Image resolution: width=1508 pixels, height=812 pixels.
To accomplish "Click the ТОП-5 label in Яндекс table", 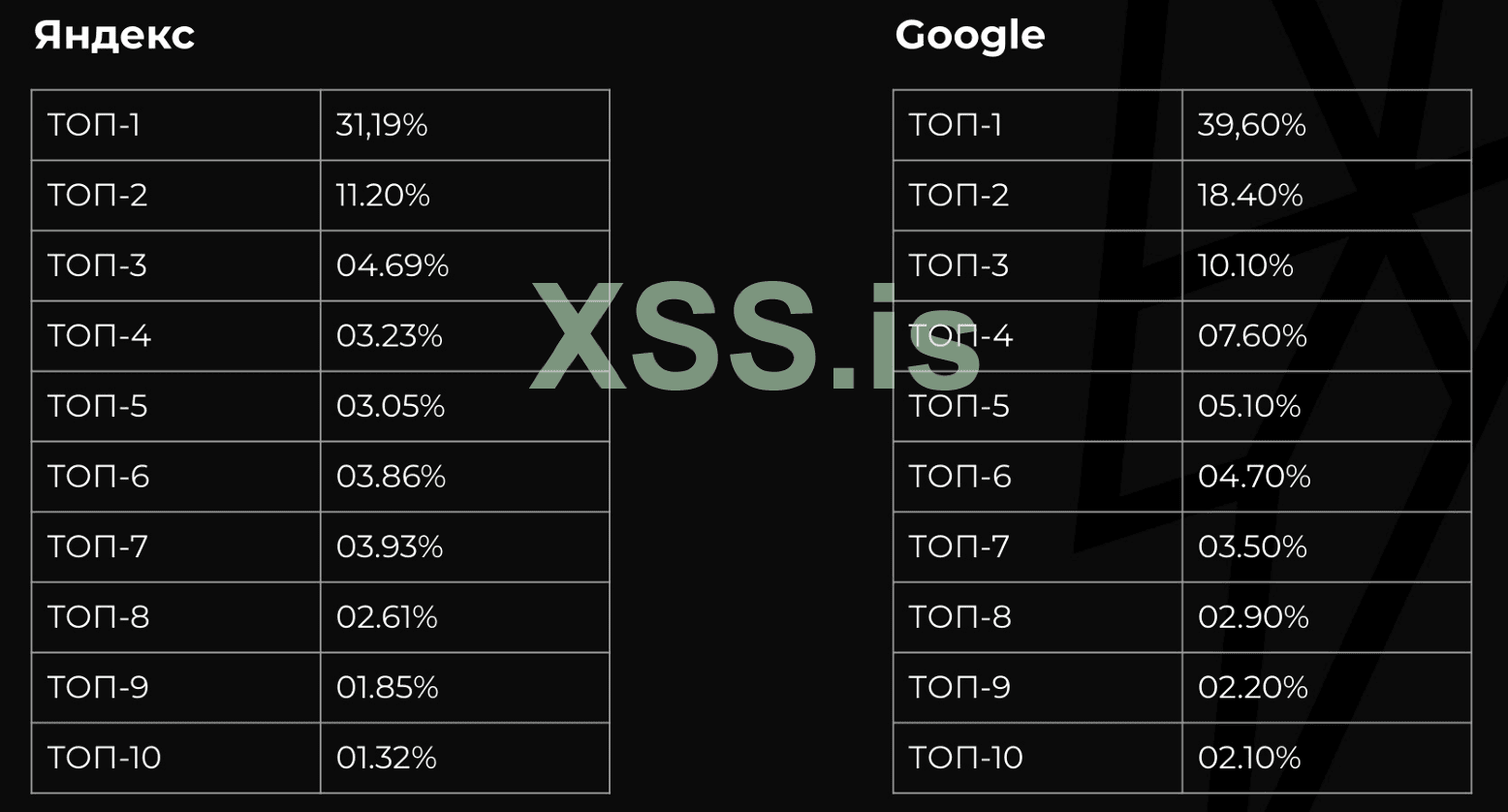I will pos(98,407).
